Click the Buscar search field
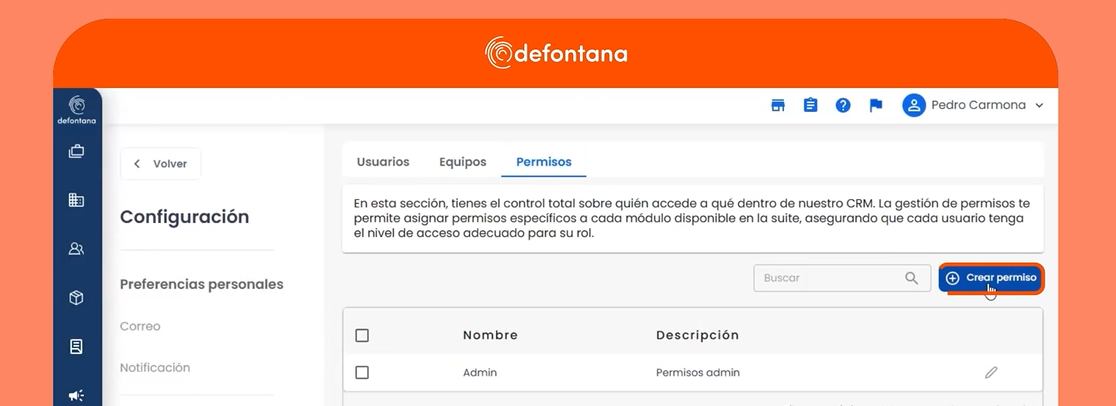The image size is (1116, 406). [830, 278]
